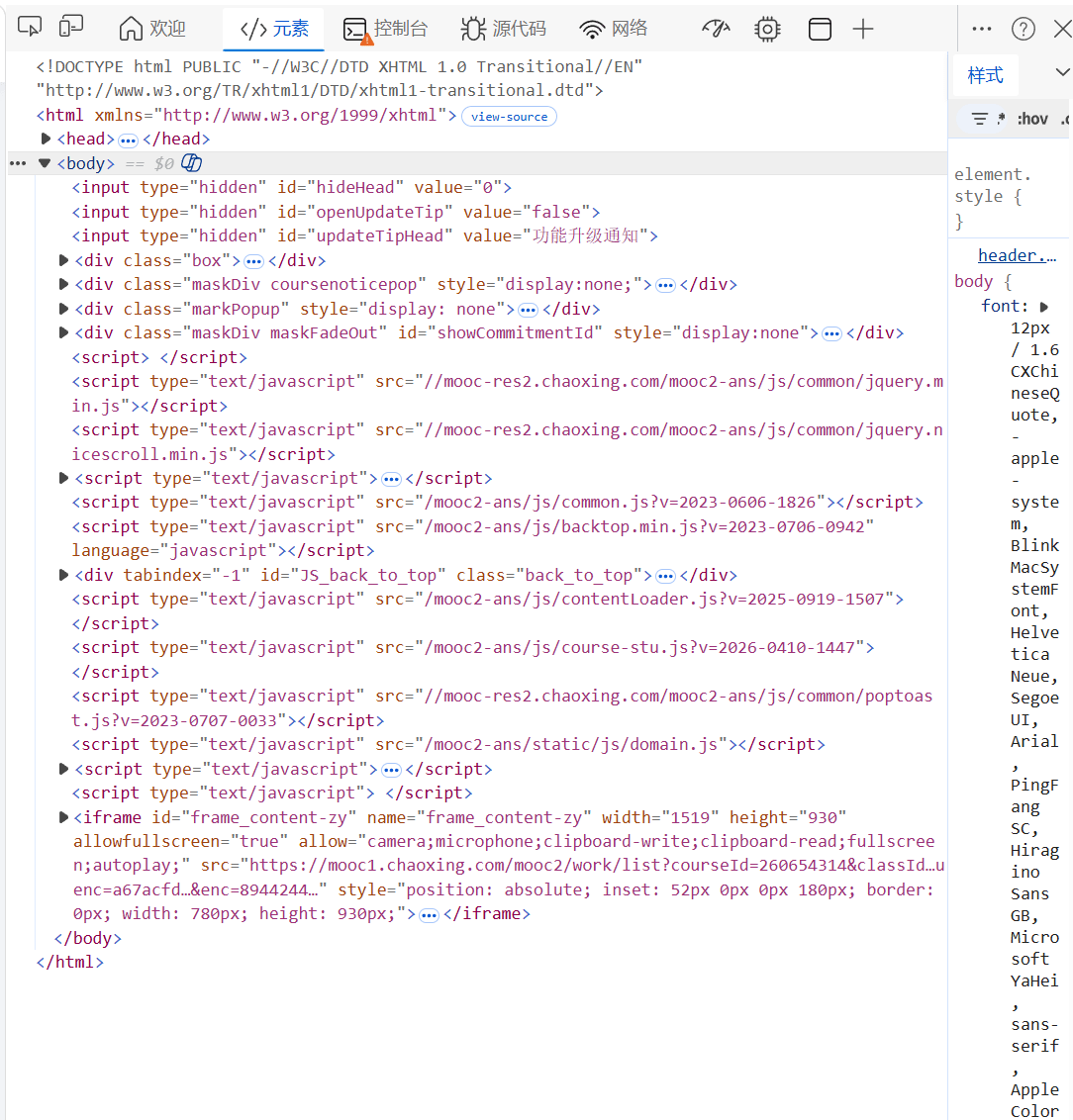
Task: Click the ellipsis badge in the head element
Action: coord(128,140)
